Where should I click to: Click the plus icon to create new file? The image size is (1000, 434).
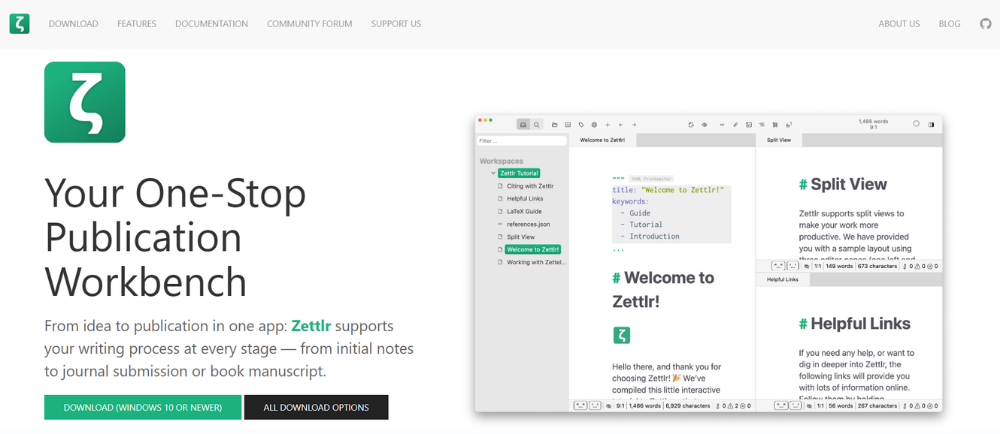pyautogui.click(x=607, y=125)
